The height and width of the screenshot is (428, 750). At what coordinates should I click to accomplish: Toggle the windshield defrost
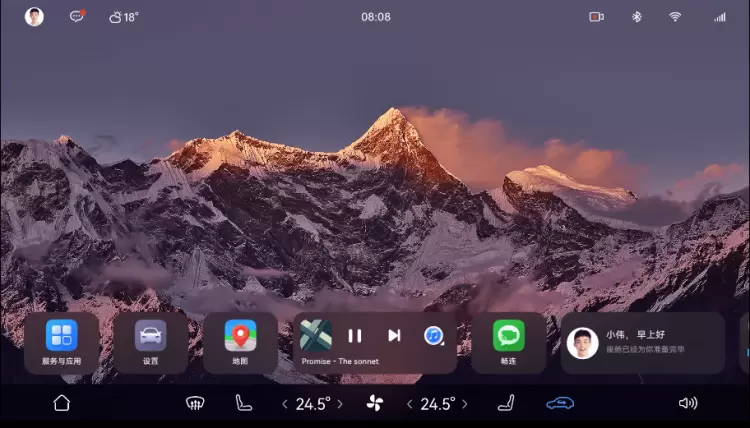pos(196,403)
